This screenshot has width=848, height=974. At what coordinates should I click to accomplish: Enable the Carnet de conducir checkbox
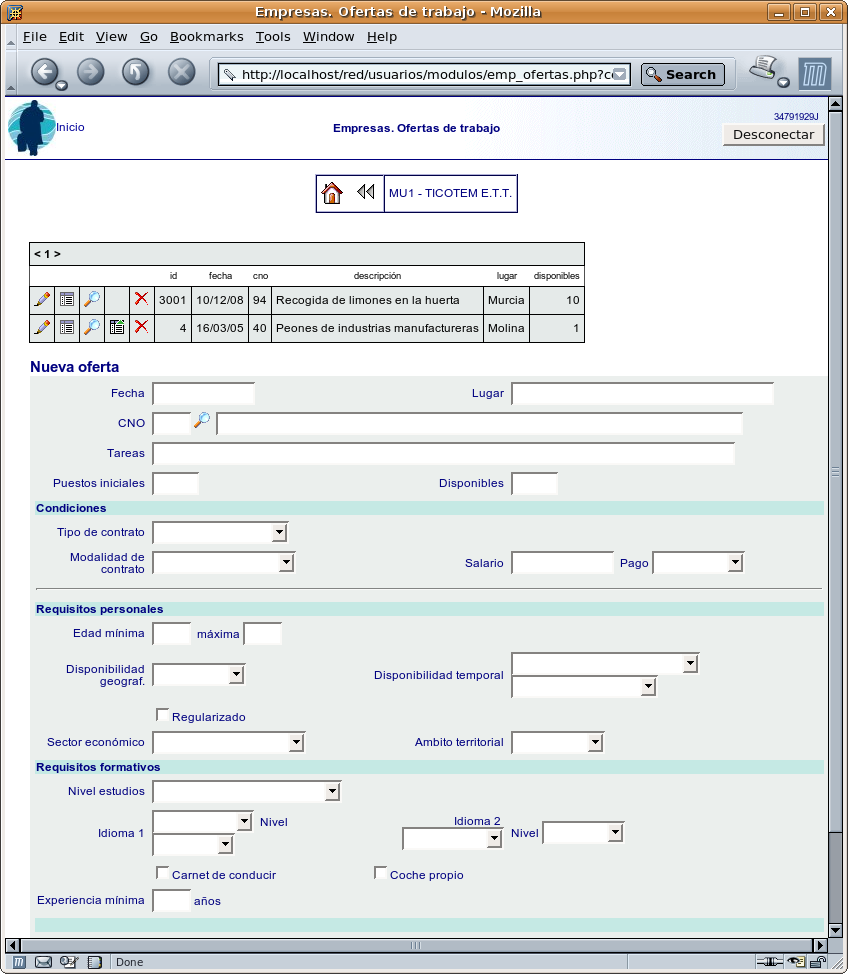[162, 873]
